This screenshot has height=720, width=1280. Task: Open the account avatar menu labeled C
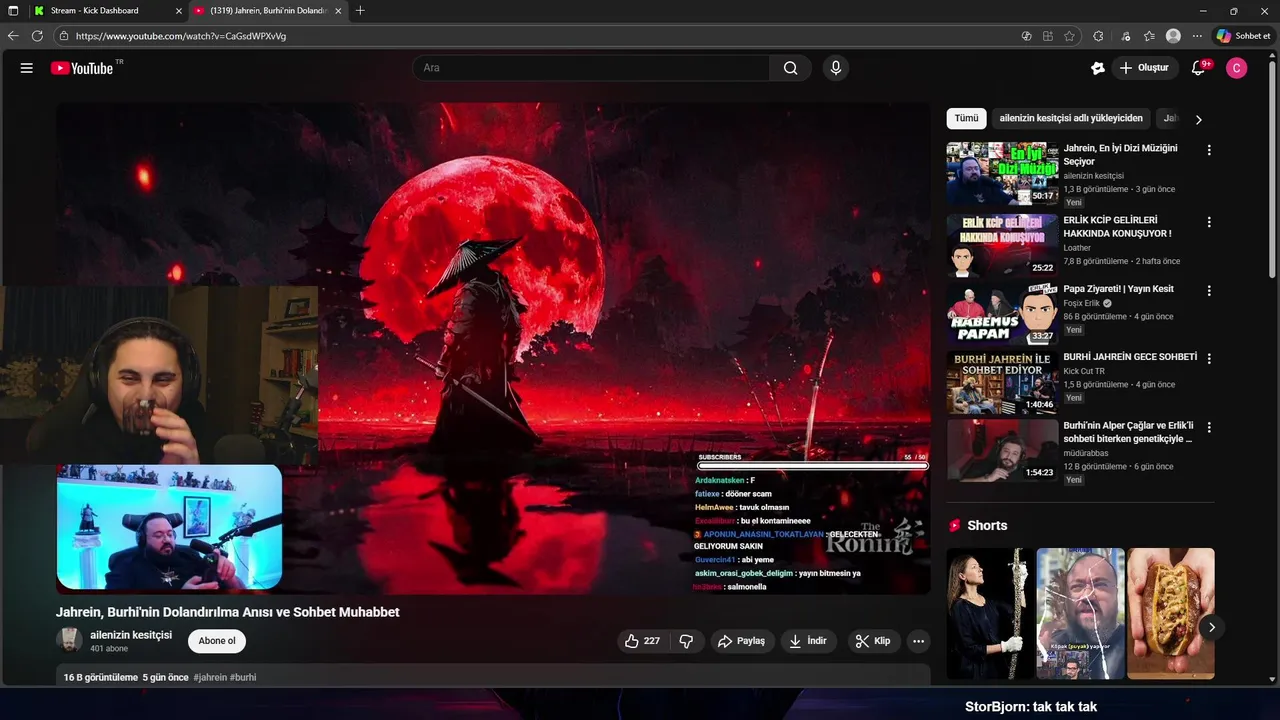[x=1237, y=68]
